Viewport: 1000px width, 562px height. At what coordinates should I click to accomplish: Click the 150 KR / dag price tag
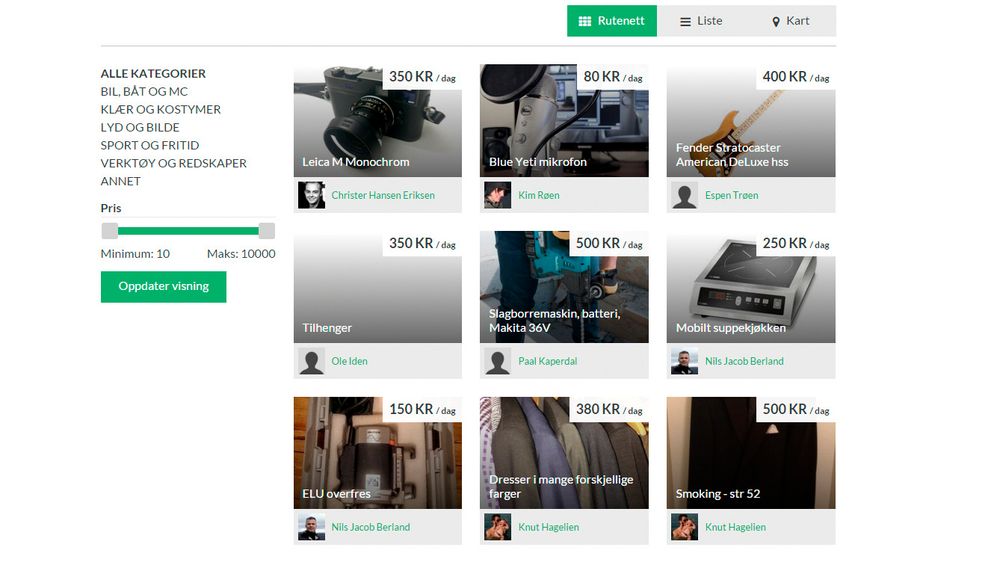click(x=422, y=410)
